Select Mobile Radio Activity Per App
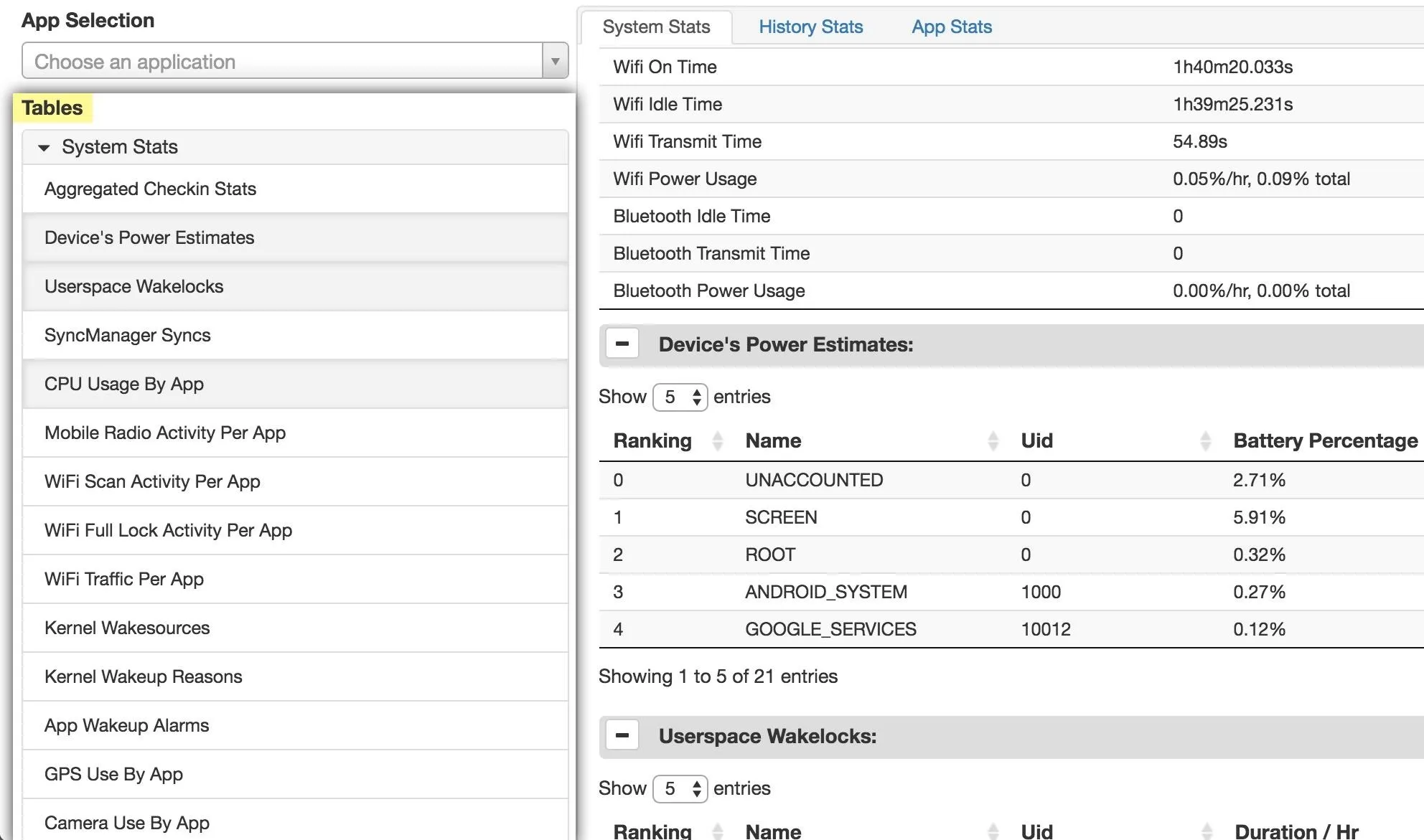The image size is (1424, 840). coord(295,433)
